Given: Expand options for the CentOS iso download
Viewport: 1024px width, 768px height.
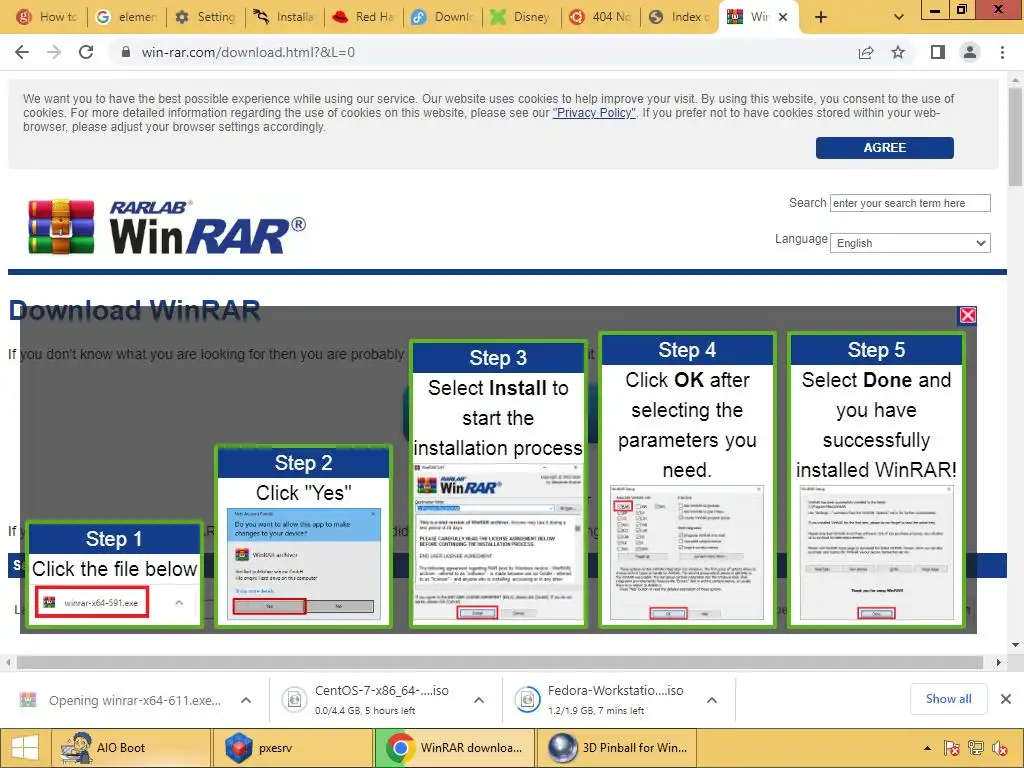Looking at the screenshot, I should point(479,700).
